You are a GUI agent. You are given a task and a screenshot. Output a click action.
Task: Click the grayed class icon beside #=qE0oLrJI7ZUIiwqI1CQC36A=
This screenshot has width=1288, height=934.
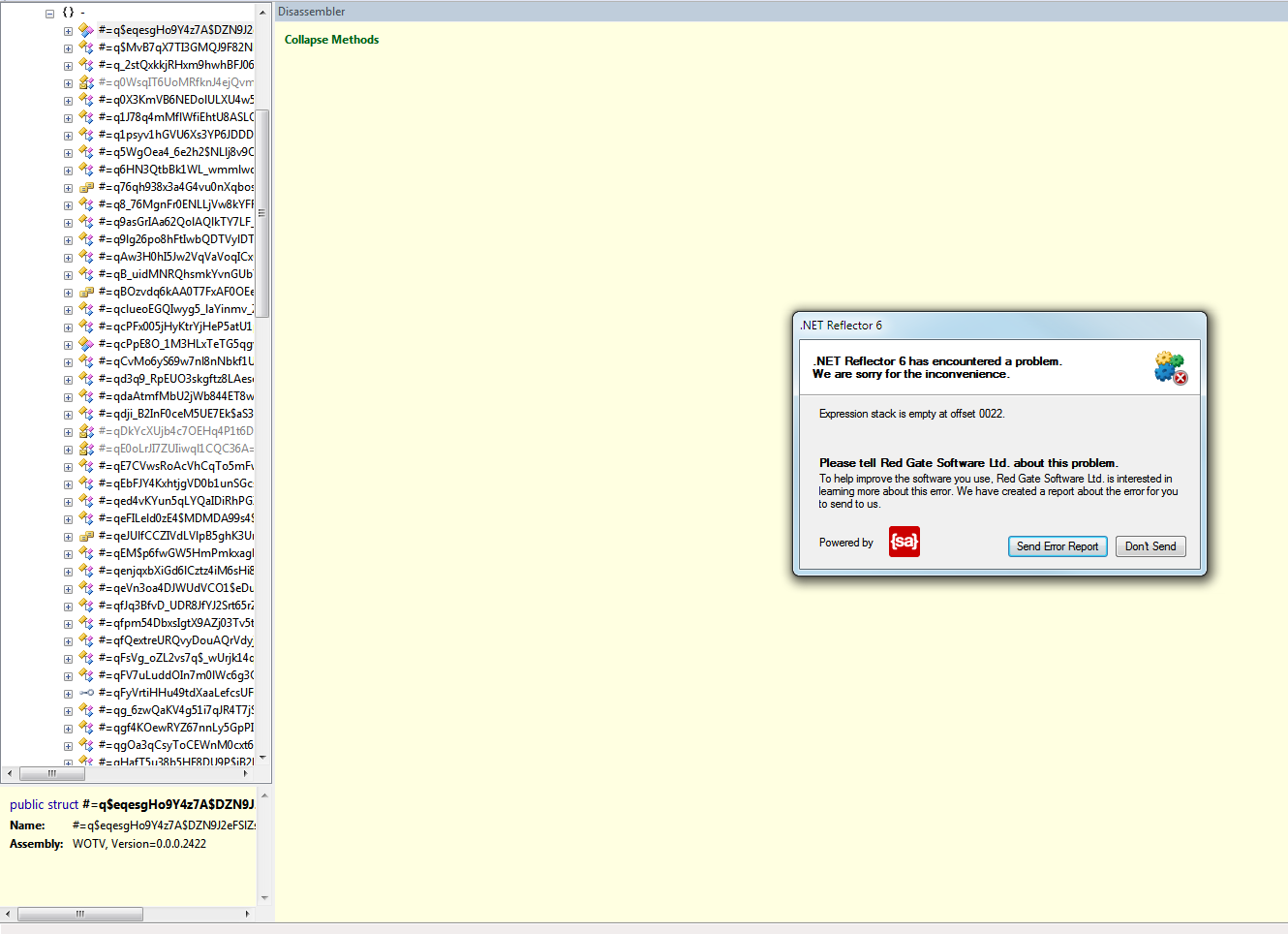tap(86, 449)
